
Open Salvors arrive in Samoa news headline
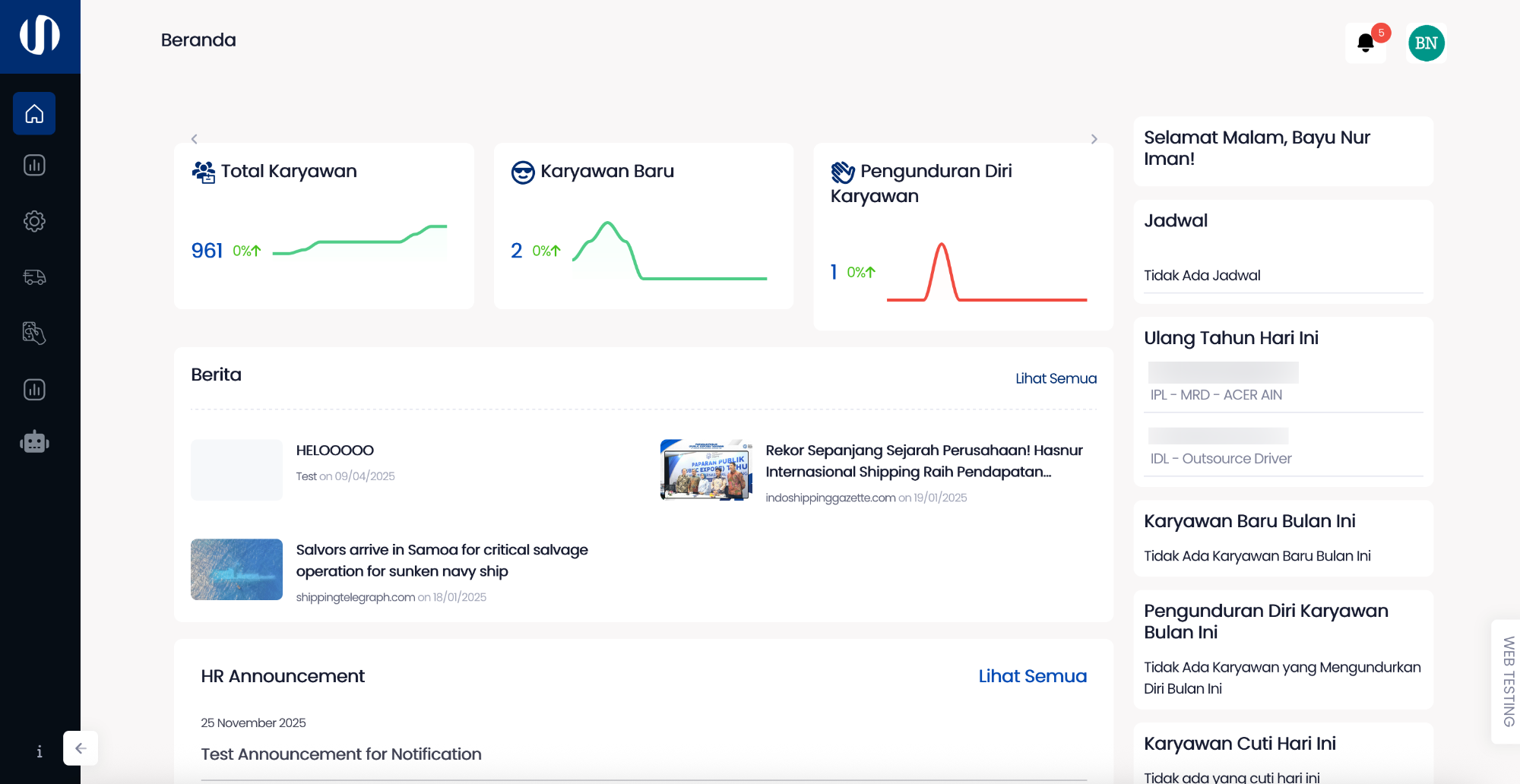pyautogui.click(x=442, y=561)
